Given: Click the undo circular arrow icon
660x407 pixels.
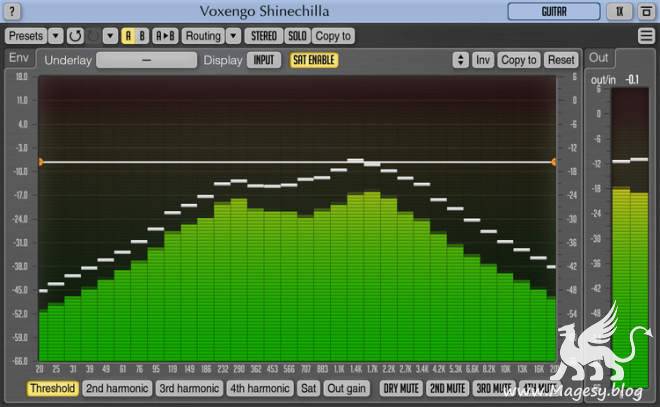Looking at the screenshot, I should point(75,36).
